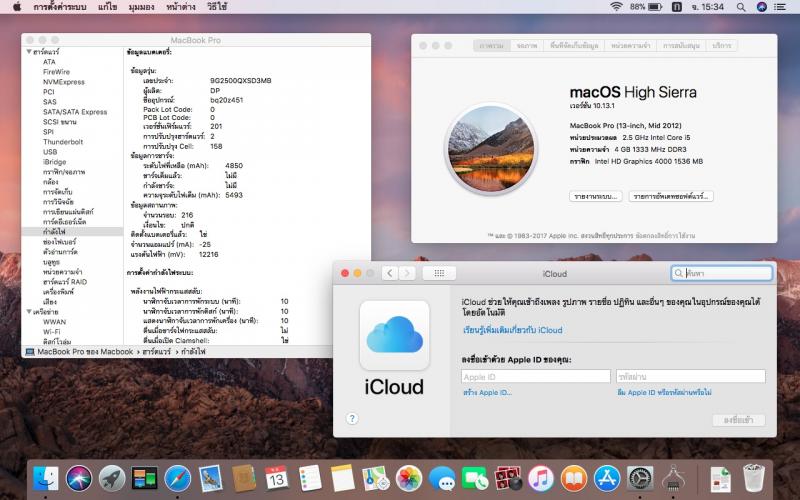Viewport: 800px width, 500px height.
Task: Show all preferences grid button in iCloud window
Action: (439, 273)
